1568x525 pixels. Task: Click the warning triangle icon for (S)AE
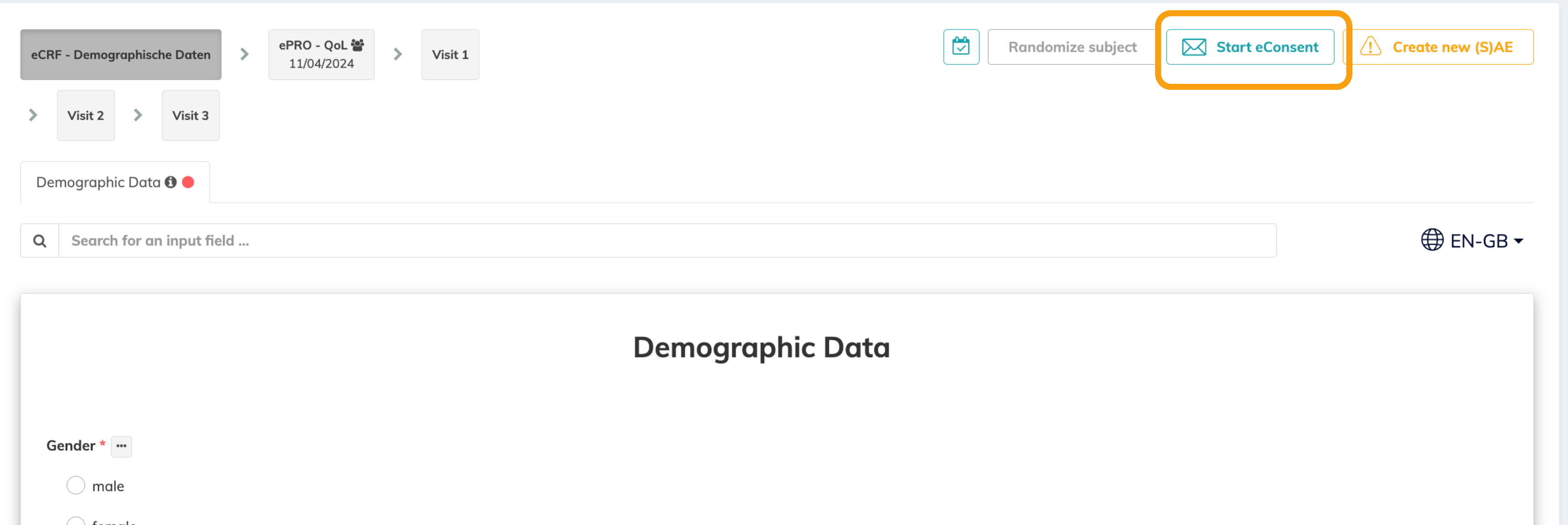coord(1370,47)
